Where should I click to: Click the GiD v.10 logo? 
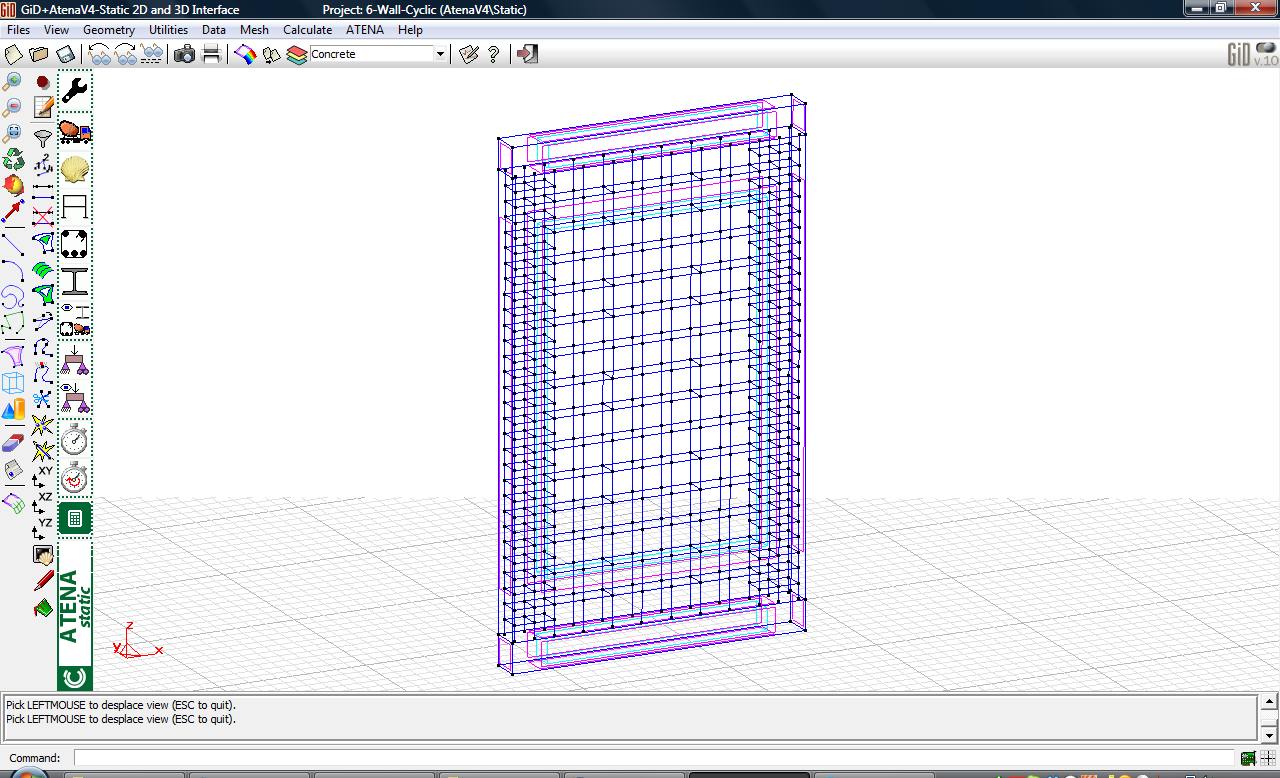tap(1252, 54)
